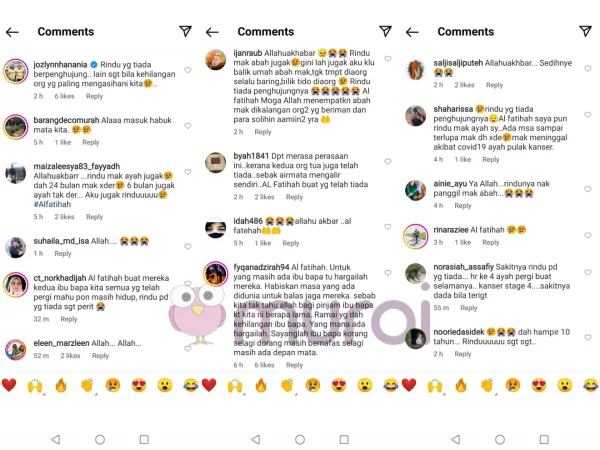The height and width of the screenshot is (450, 600).
Task: Reply to nooriedasidek's comment
Action: (463, 354)
